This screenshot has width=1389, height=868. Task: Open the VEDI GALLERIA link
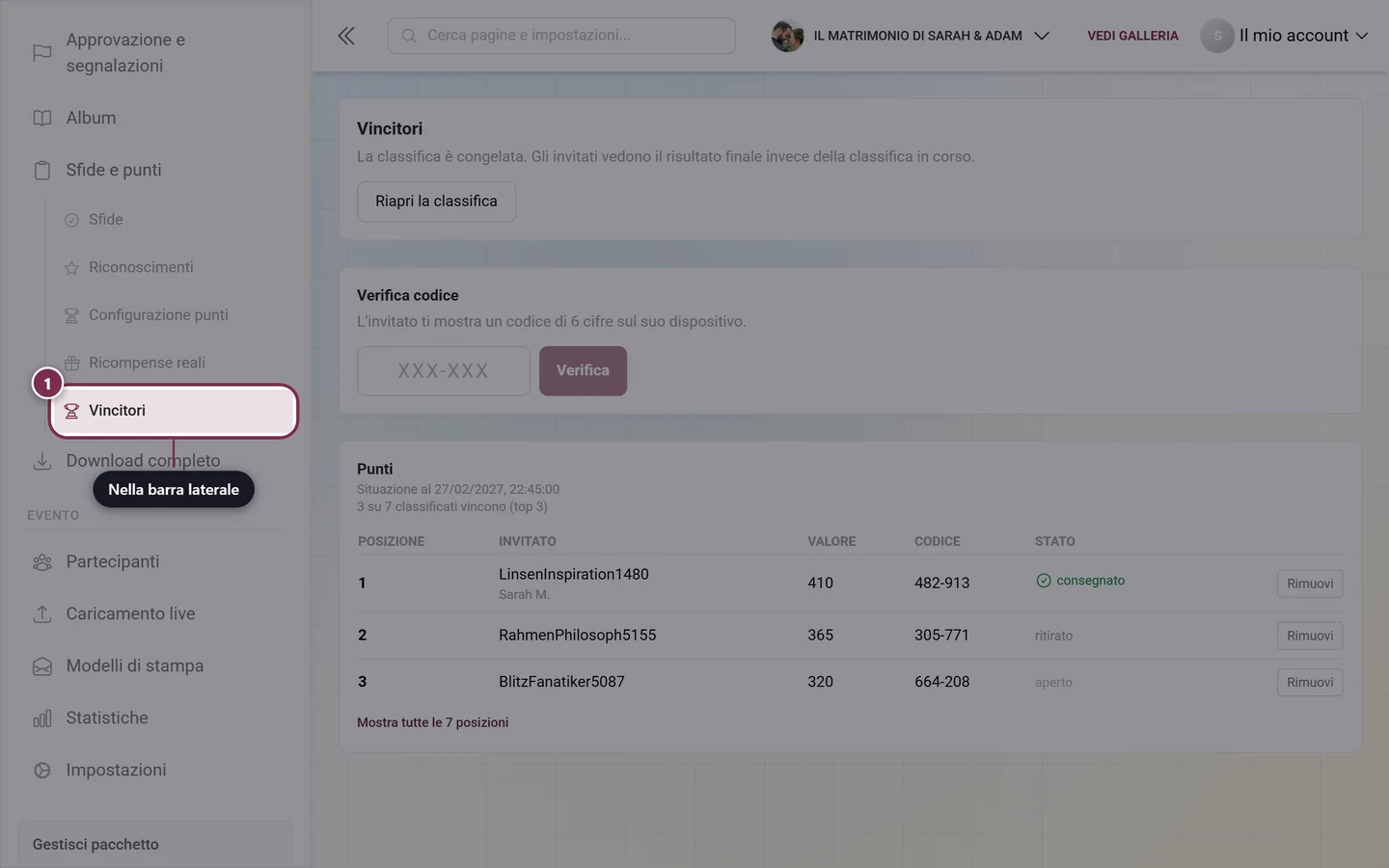(1132, 36)
